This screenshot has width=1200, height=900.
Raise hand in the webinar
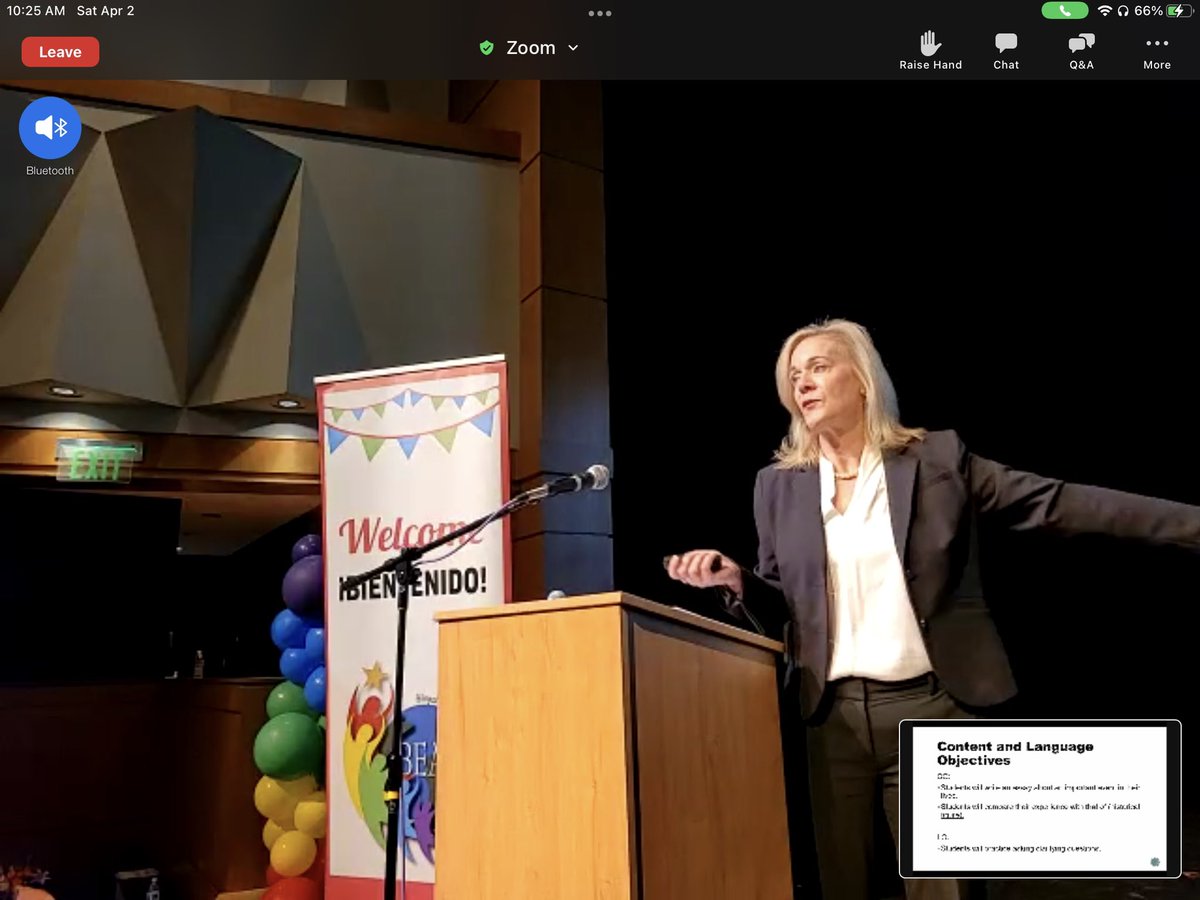point(930,50)
